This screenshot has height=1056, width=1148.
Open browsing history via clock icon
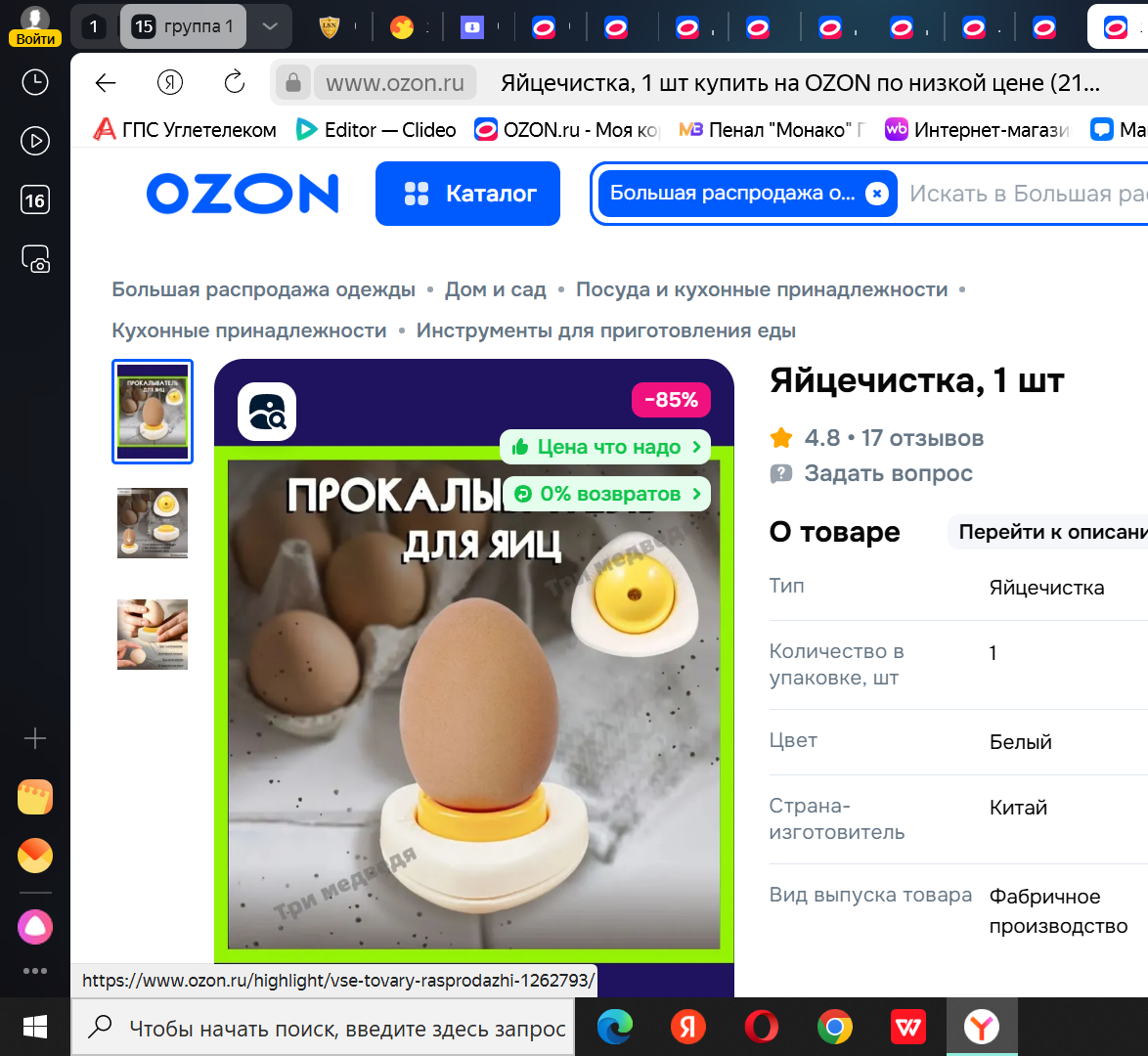point(34,82)
